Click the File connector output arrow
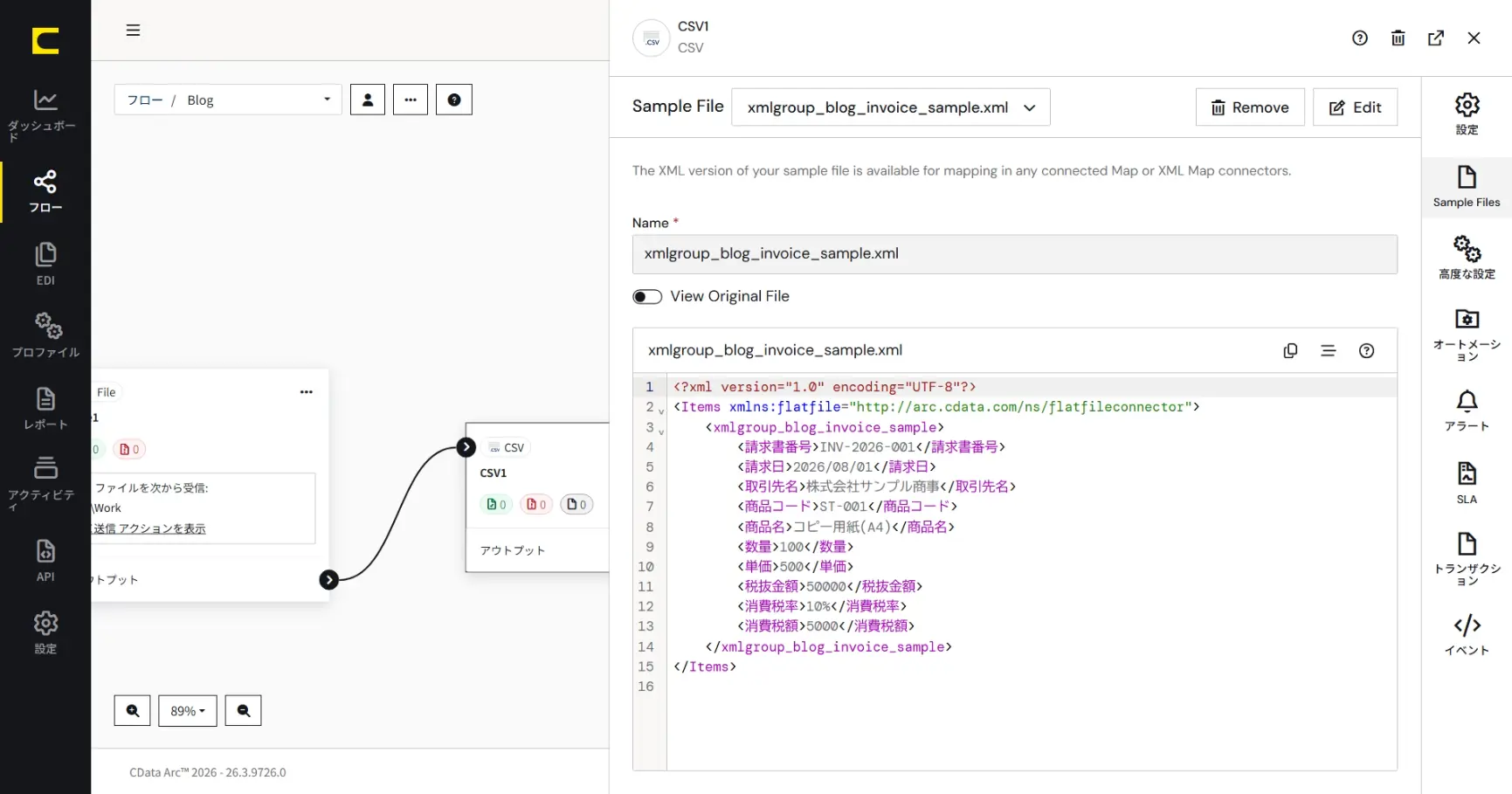Screen dimensions: 1512x794 pos(328,580)
